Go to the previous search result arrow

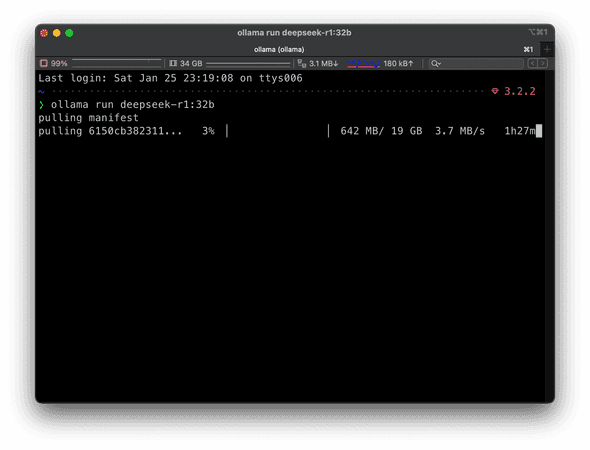click(532, 63)
